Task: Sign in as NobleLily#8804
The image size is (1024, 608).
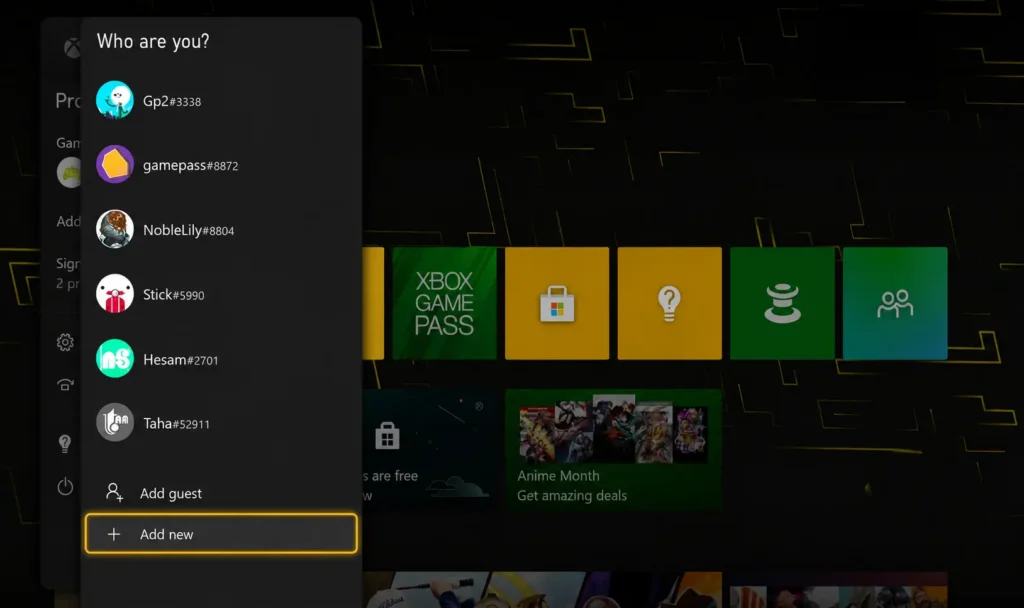Action: coord(221,230)
